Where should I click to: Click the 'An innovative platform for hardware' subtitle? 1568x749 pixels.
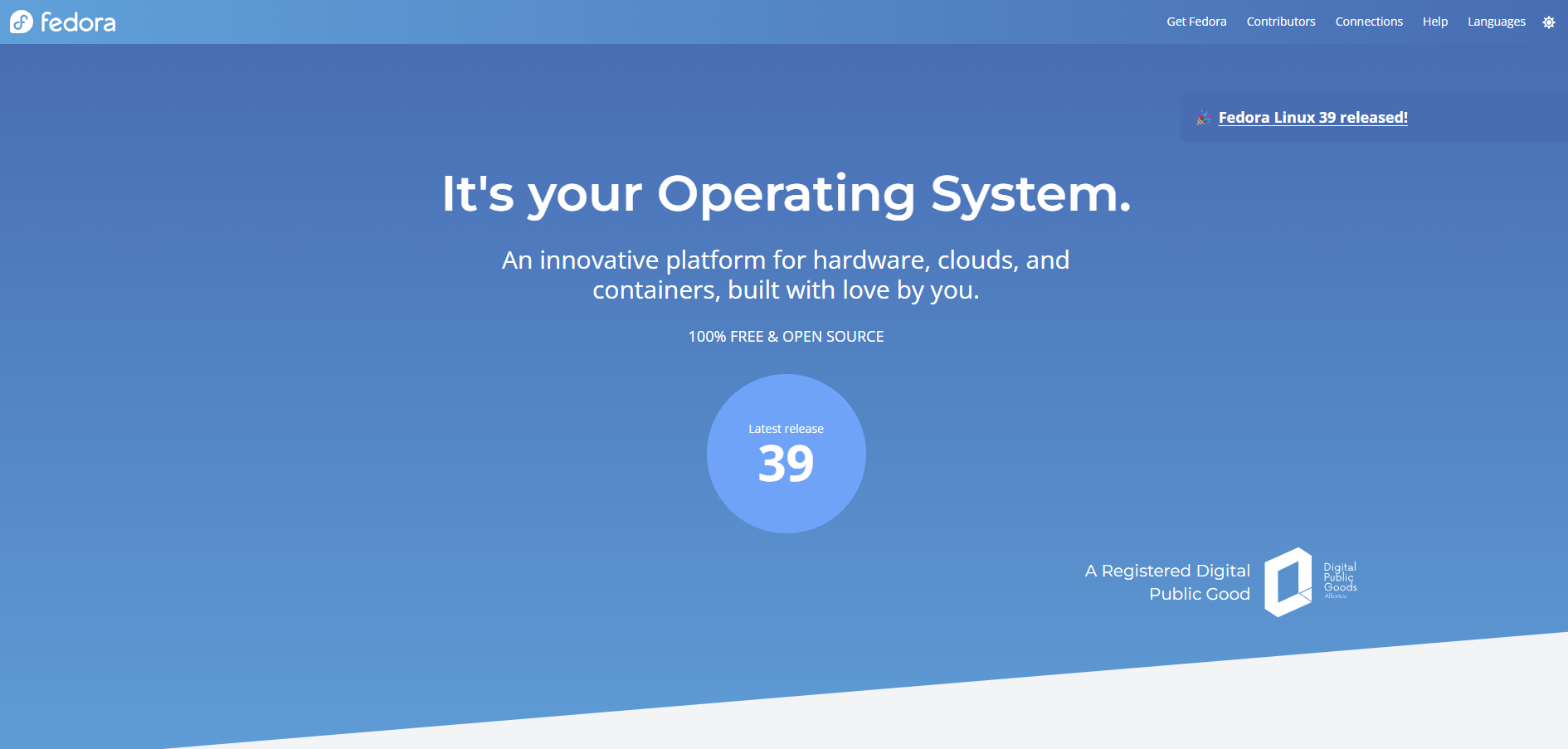click(786, 275)
